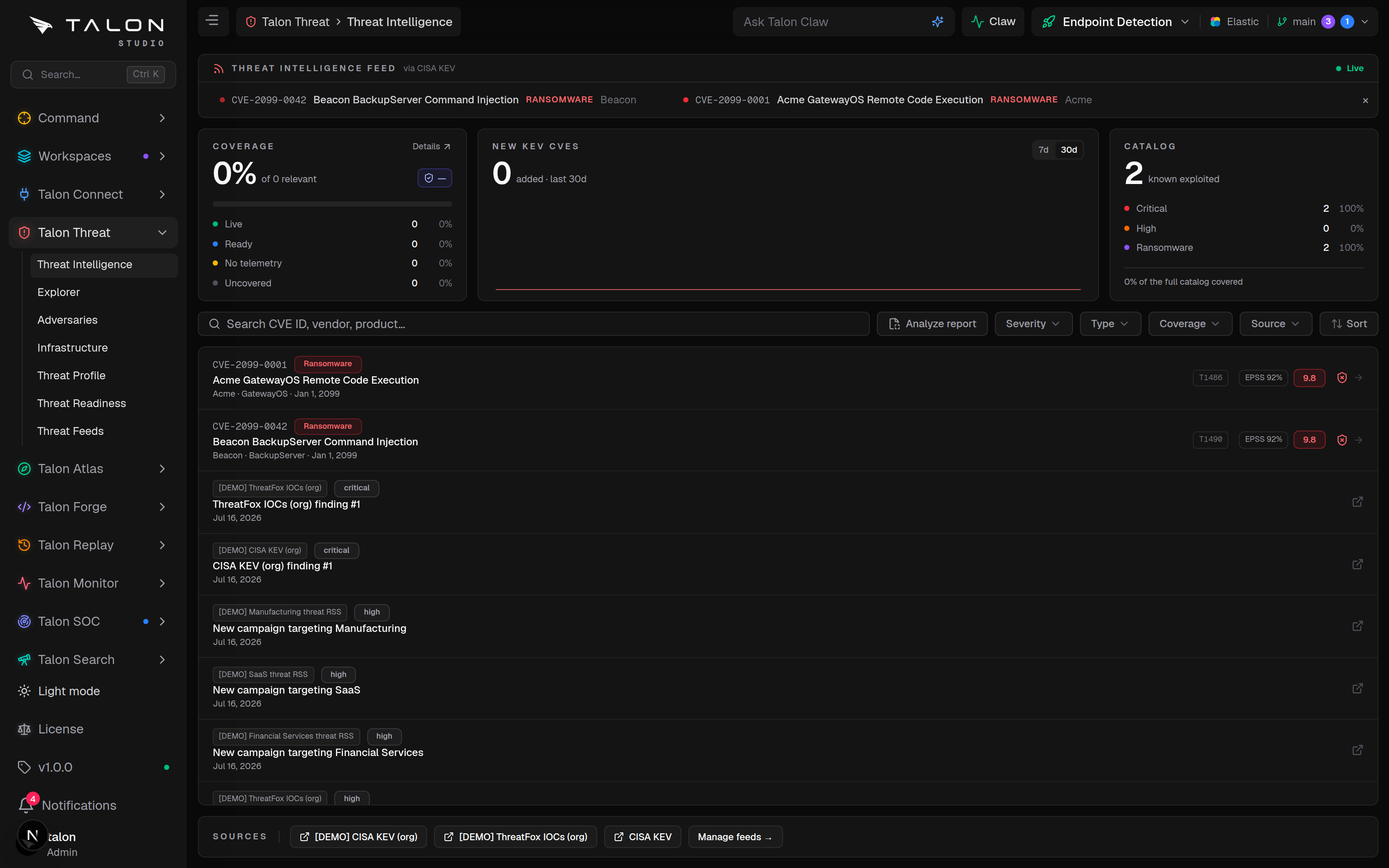Image resolution: width=1389 pixels, height=868 pixels.
Task: Collapse the Talon Threat sidebar section
Action: click(x=93, y=233)
